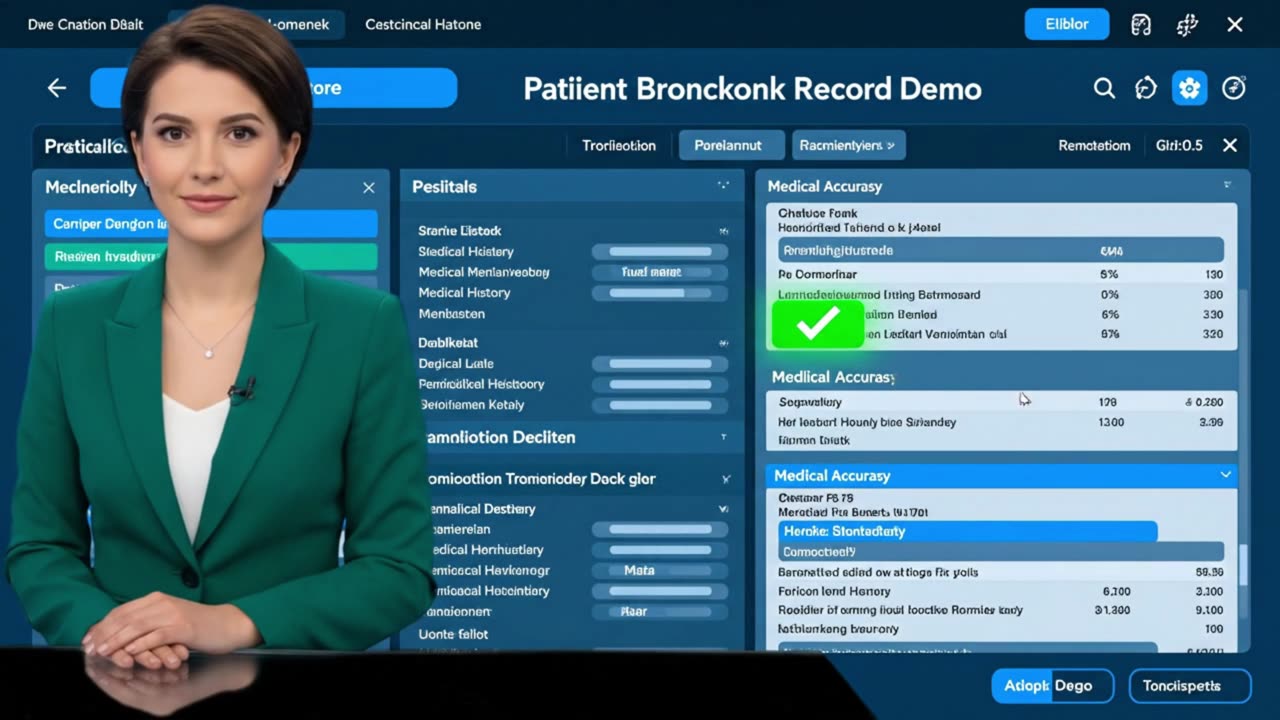The height and width of the screenshot is (720, 1280).
Task: Open search with the magnifier icon
Action: click(x=1104, y=88)
